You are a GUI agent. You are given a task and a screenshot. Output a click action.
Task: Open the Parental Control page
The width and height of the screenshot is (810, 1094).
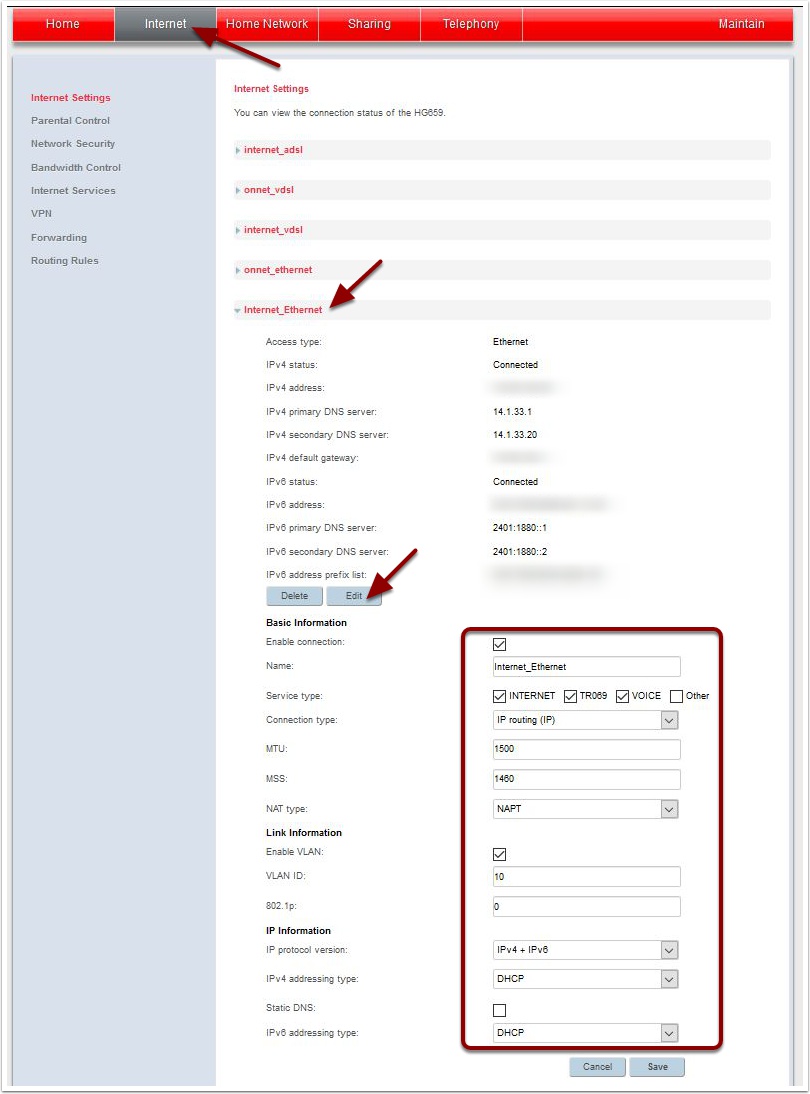pos(69,120)
